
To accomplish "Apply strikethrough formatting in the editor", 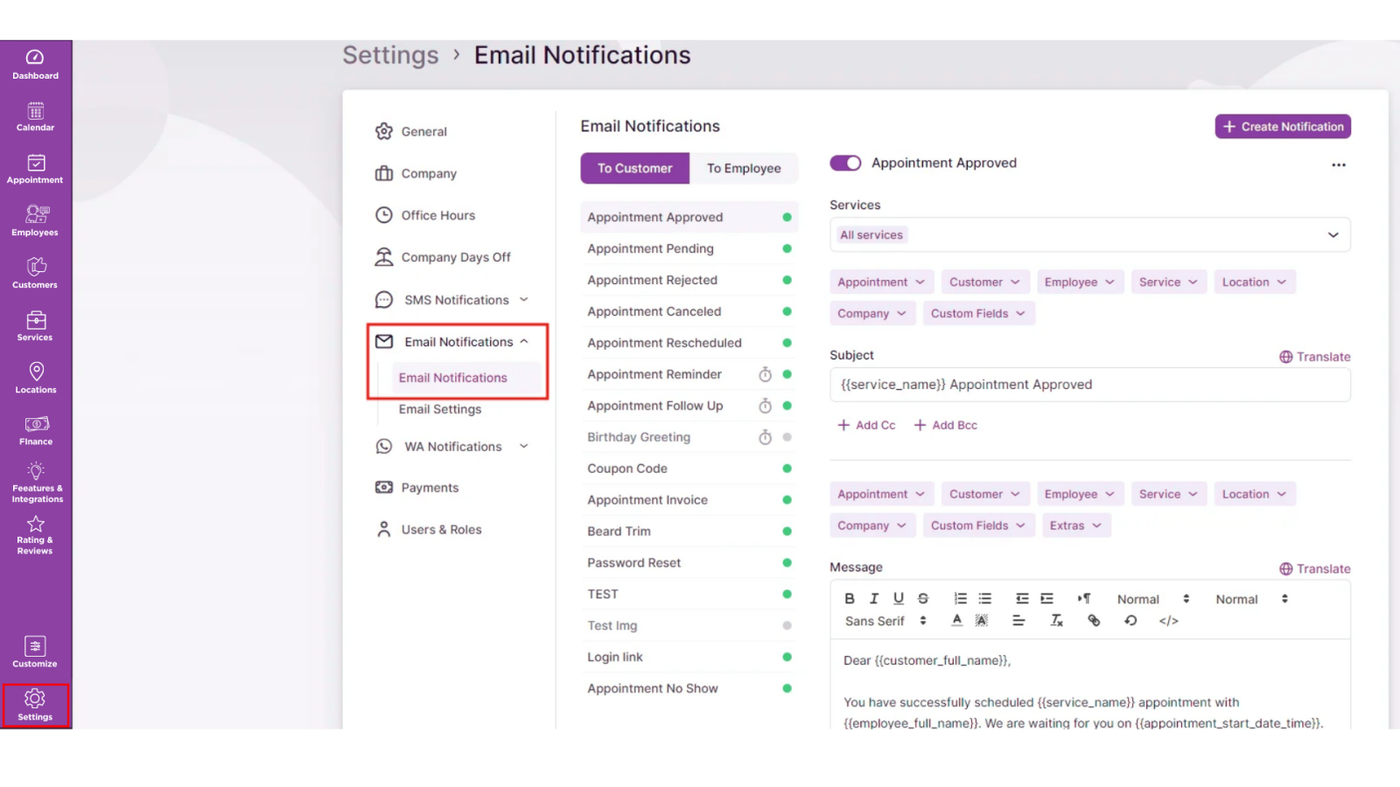I will point(923,599).
